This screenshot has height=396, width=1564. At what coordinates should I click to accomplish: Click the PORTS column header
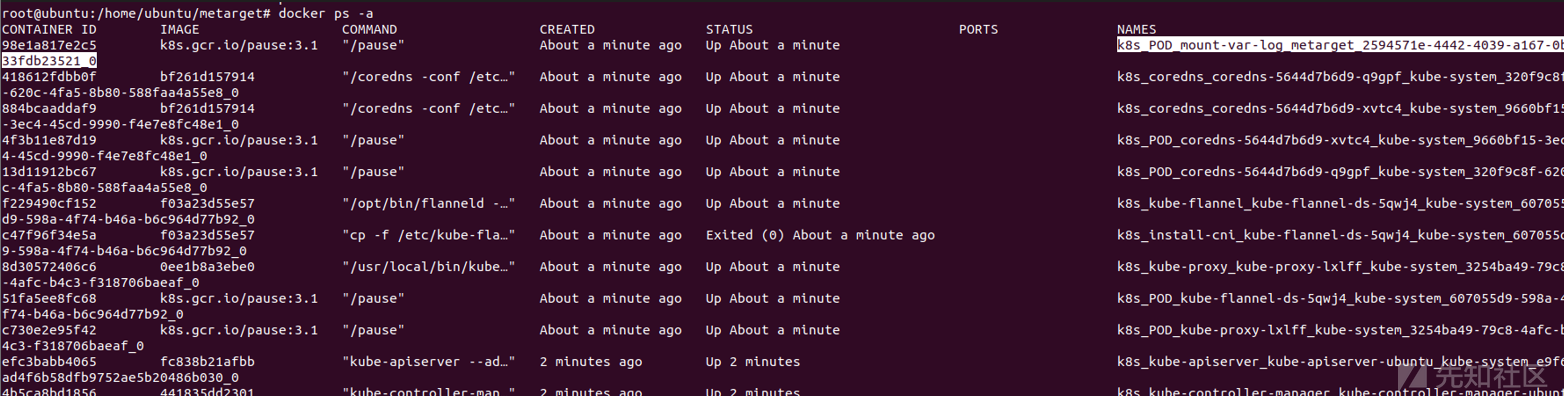coord(978,29)
